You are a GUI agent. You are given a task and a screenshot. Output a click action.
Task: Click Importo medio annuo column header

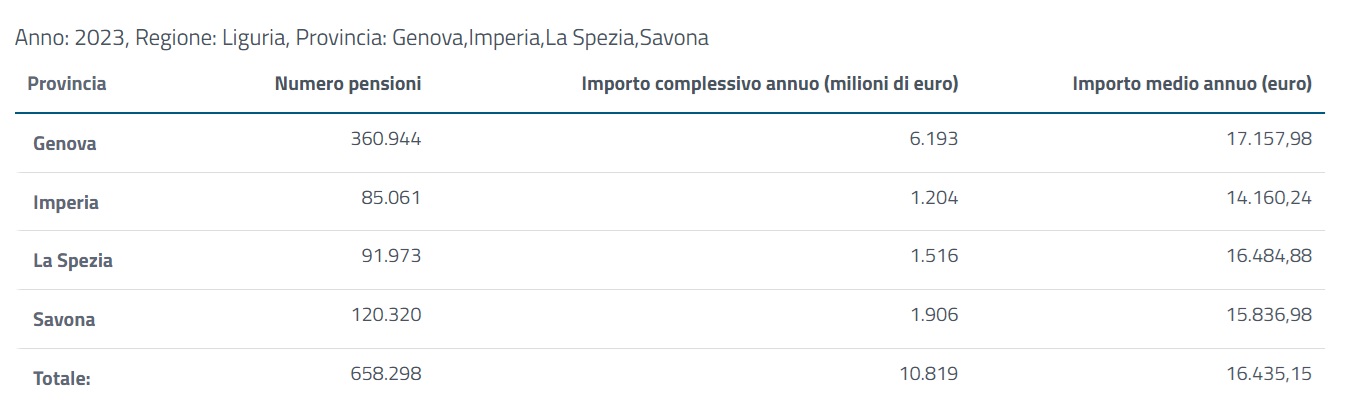coord(1191,84)
